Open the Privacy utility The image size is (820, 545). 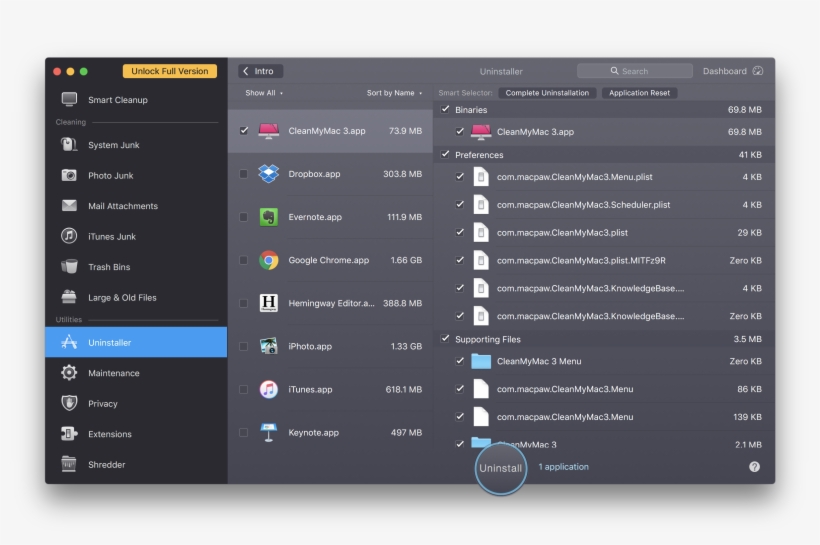coord(136,403)
